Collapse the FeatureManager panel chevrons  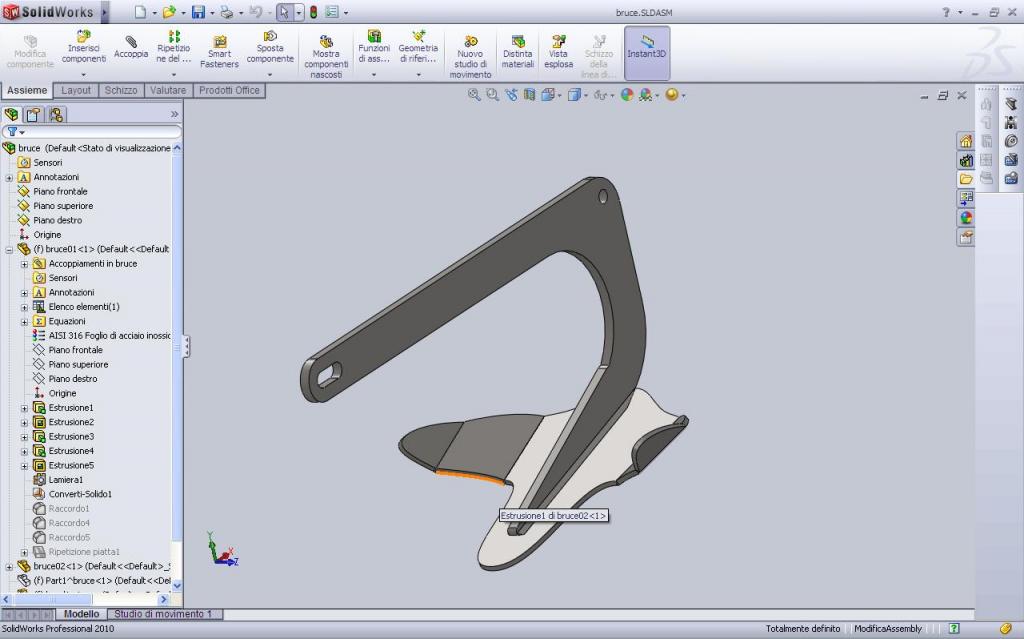tap(174, 114)
